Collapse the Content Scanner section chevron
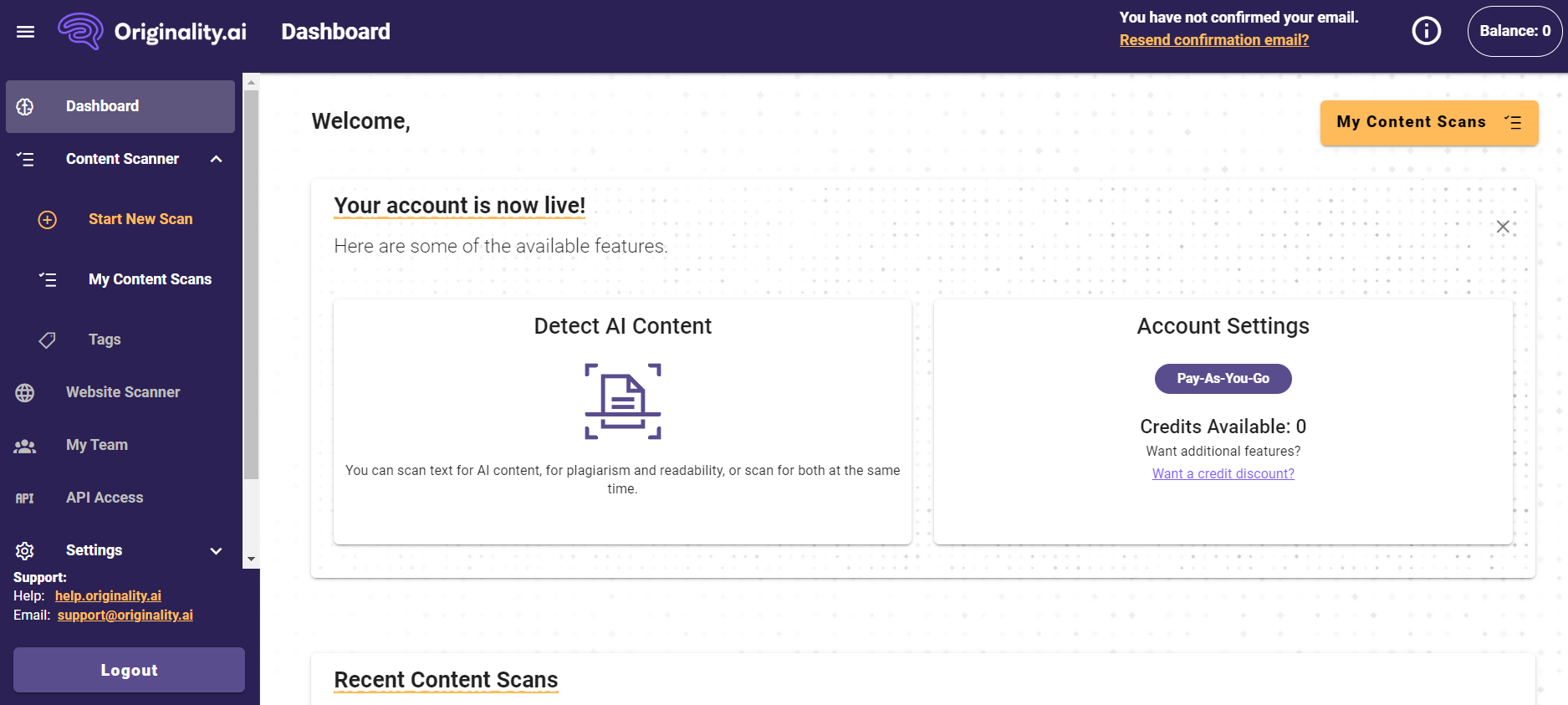The width and height of the screenshot is (1568, 705). 217,159
